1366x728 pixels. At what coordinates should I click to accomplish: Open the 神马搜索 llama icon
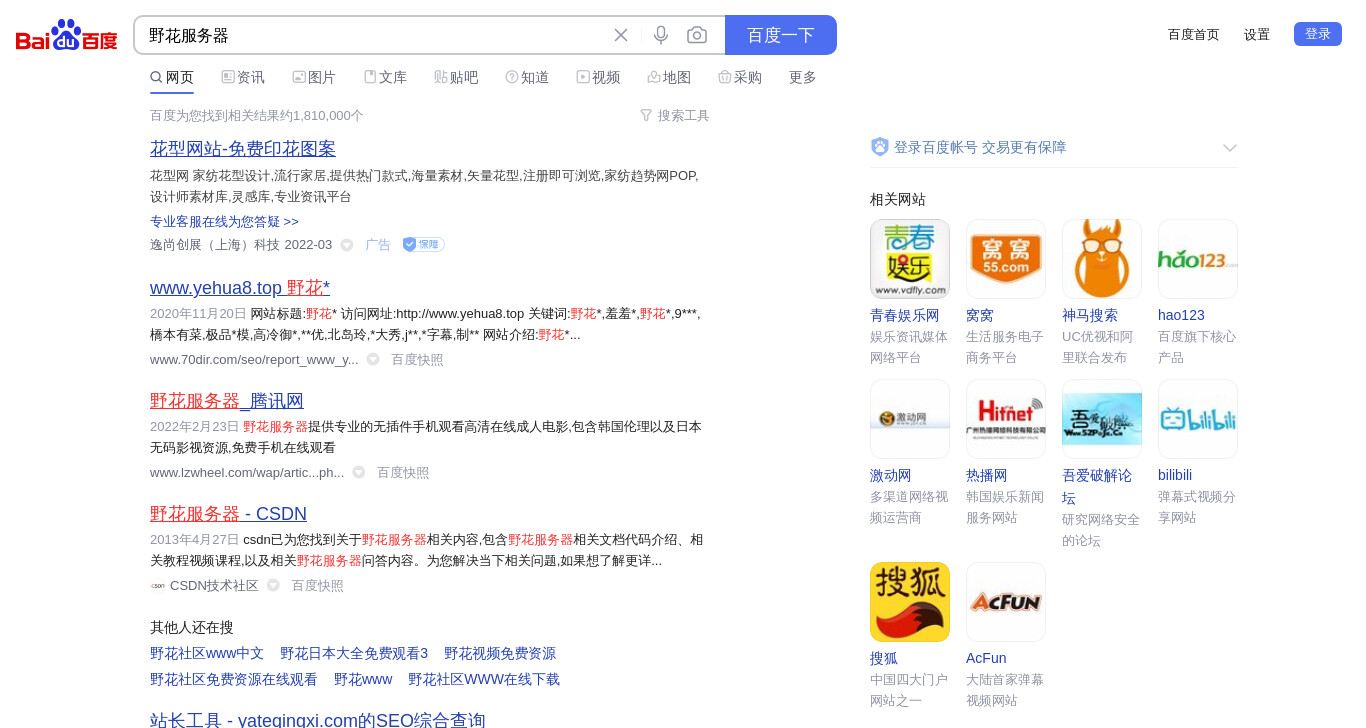pyautogui.click(x=1102, y=259)
